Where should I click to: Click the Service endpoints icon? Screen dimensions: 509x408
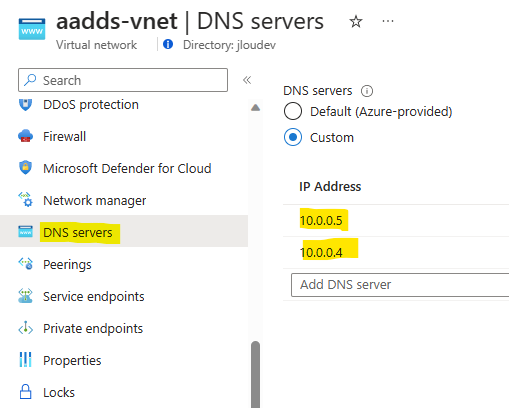[x=25, y=296]
